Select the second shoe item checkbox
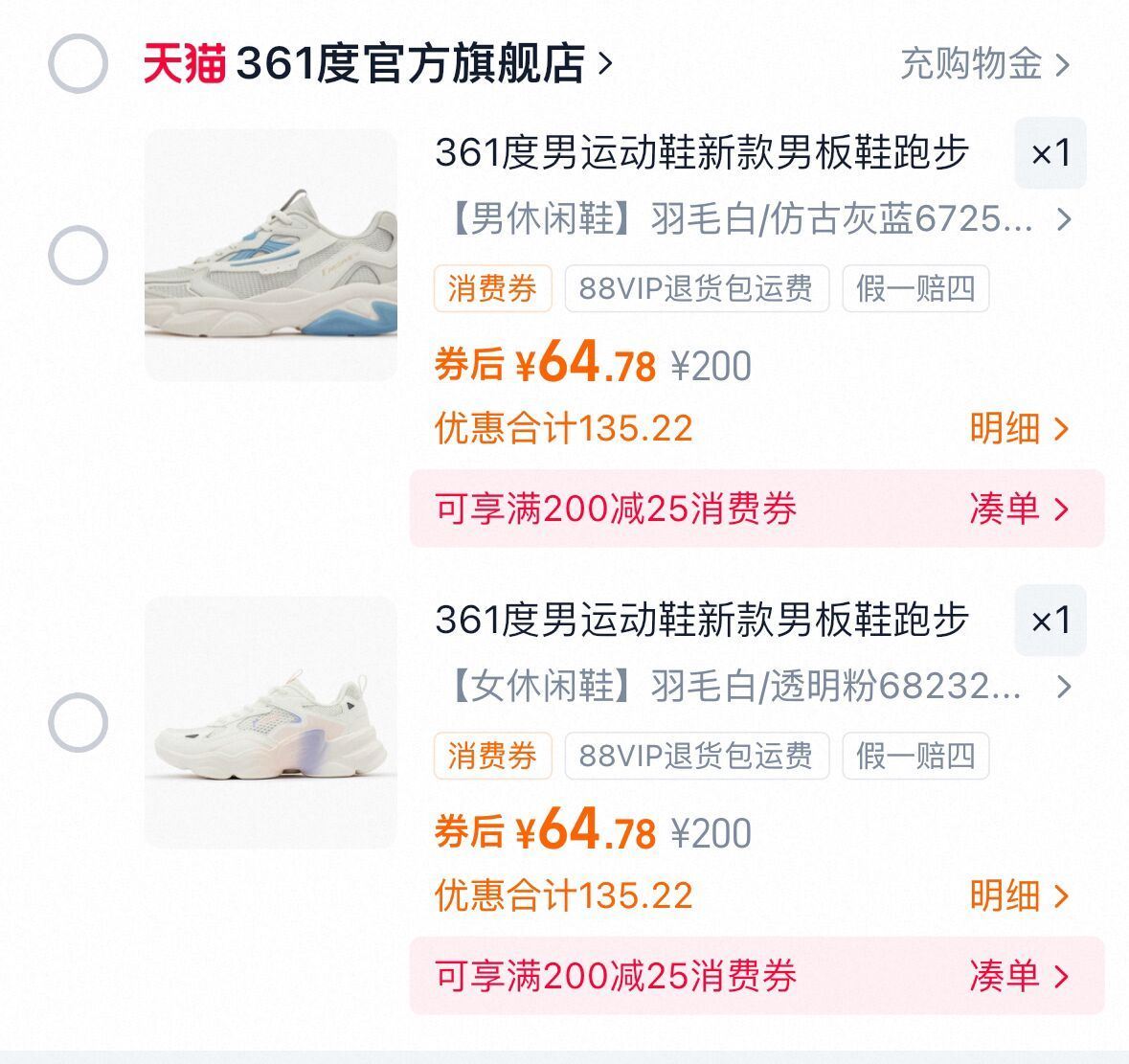 click(x=78, y=722)
